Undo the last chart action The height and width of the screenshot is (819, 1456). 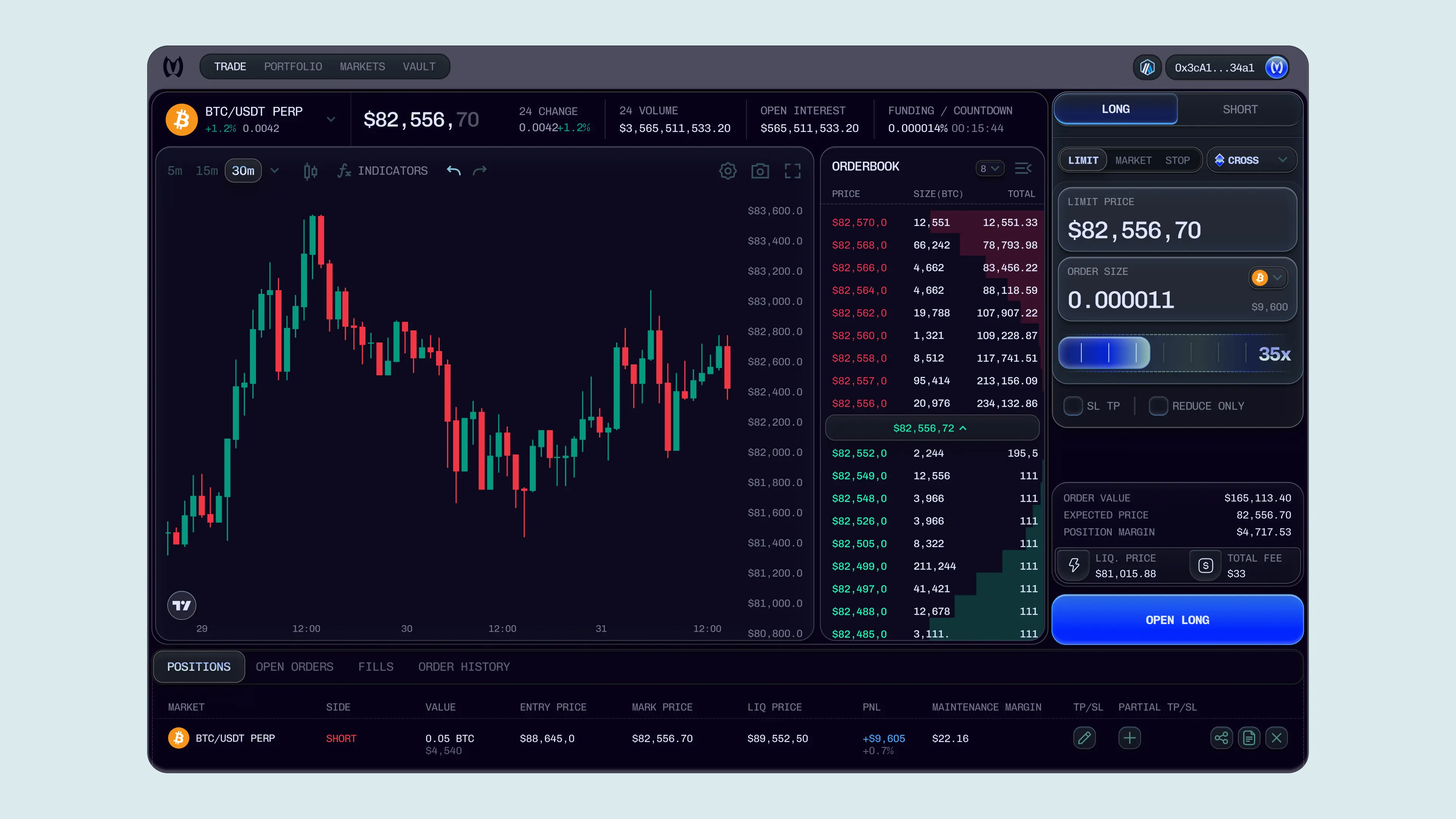pos(454,171)
